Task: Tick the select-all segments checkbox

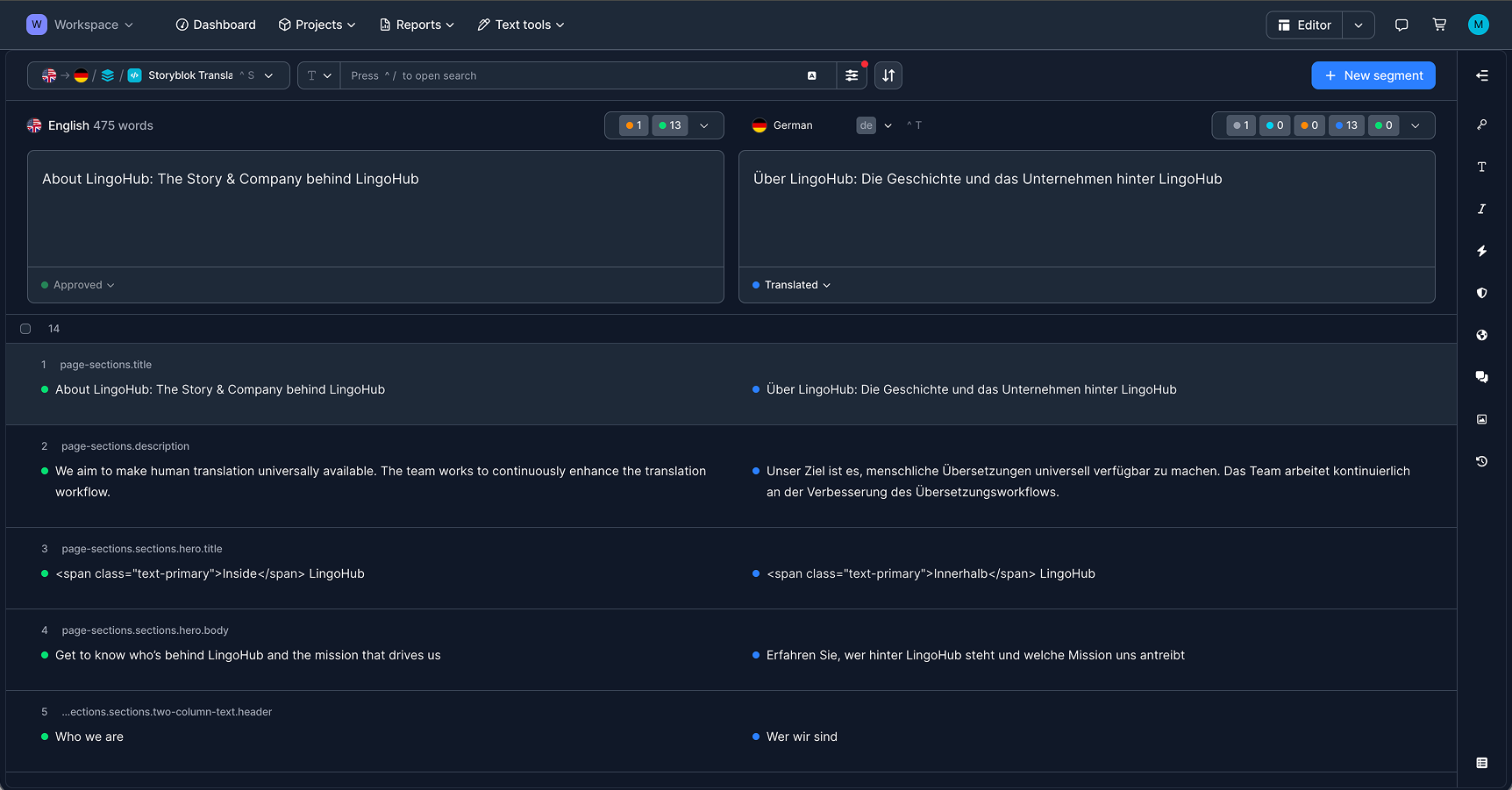Action: [x=25, y=329]
